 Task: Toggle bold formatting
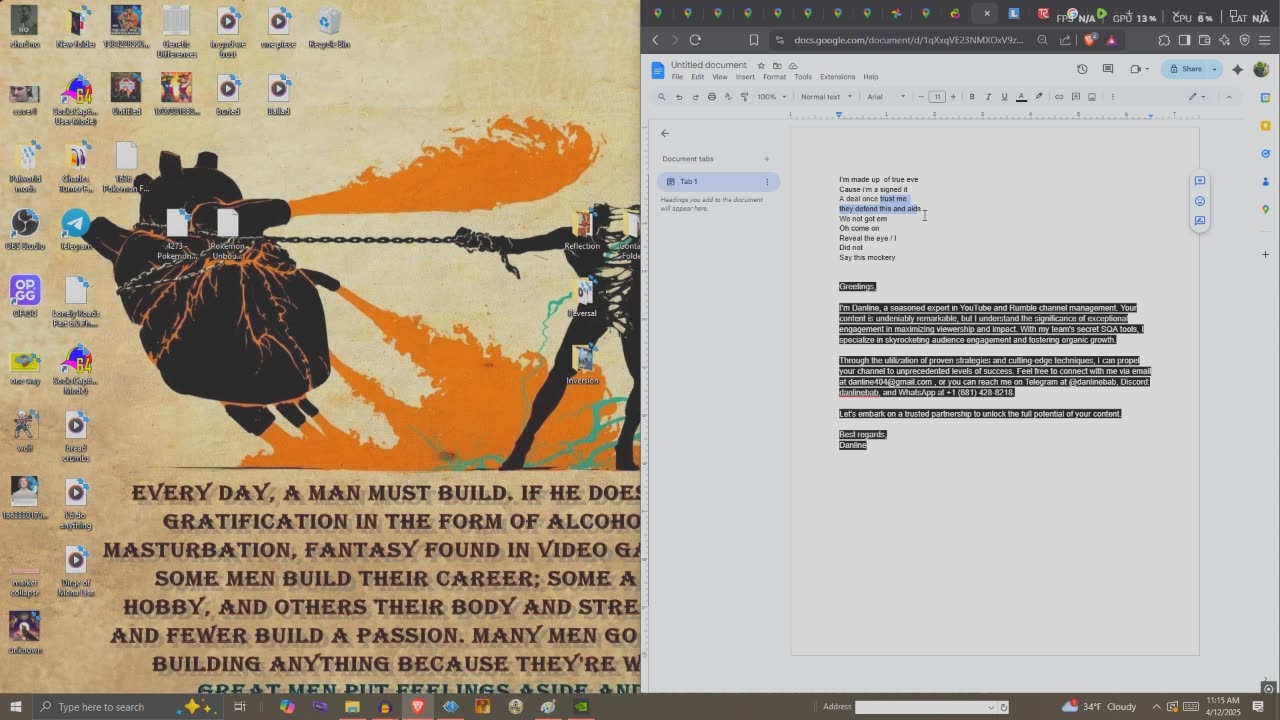coord(972,97)
